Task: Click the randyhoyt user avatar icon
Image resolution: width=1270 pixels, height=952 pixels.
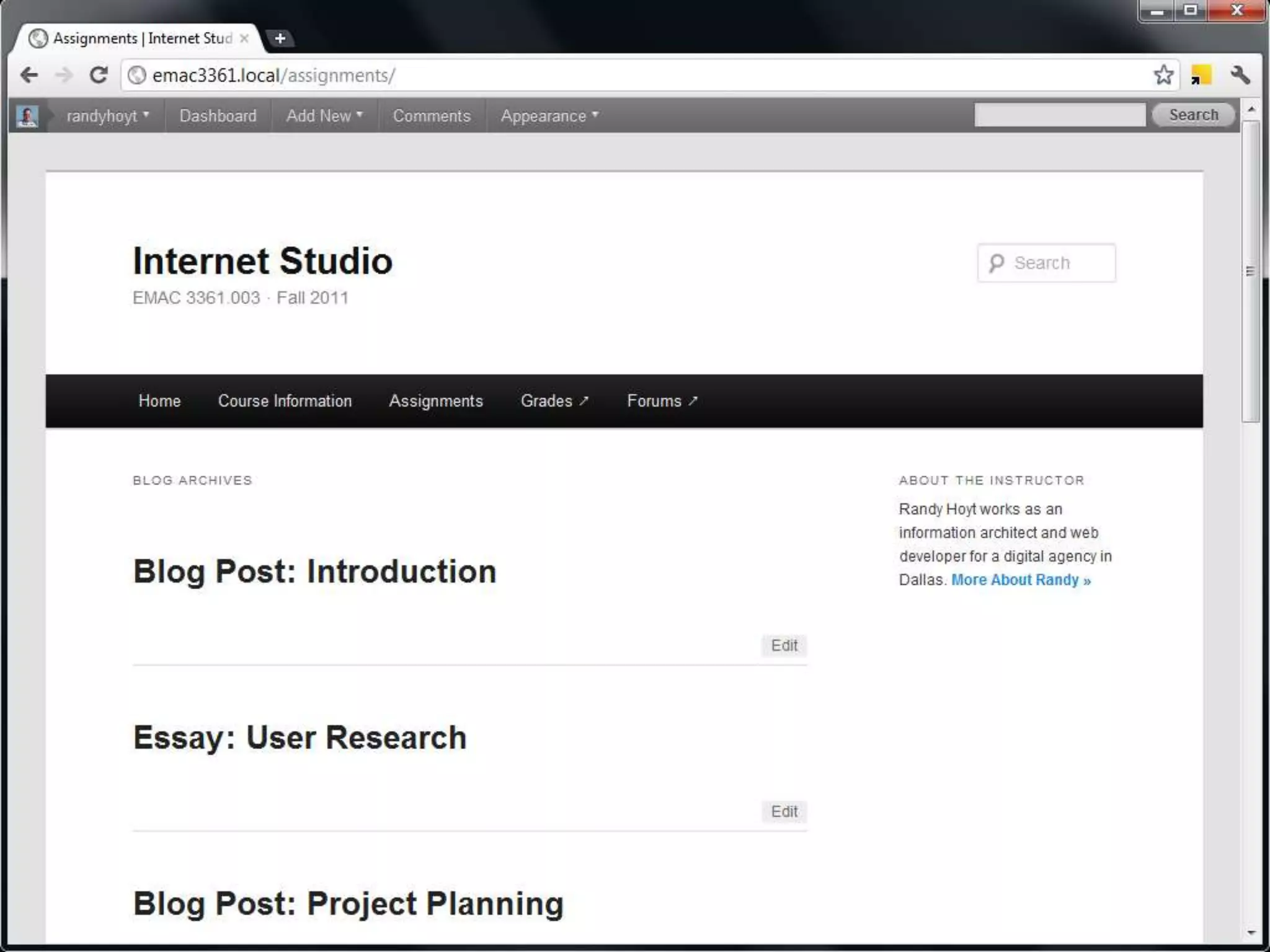Action: click(x=27, y=116)
